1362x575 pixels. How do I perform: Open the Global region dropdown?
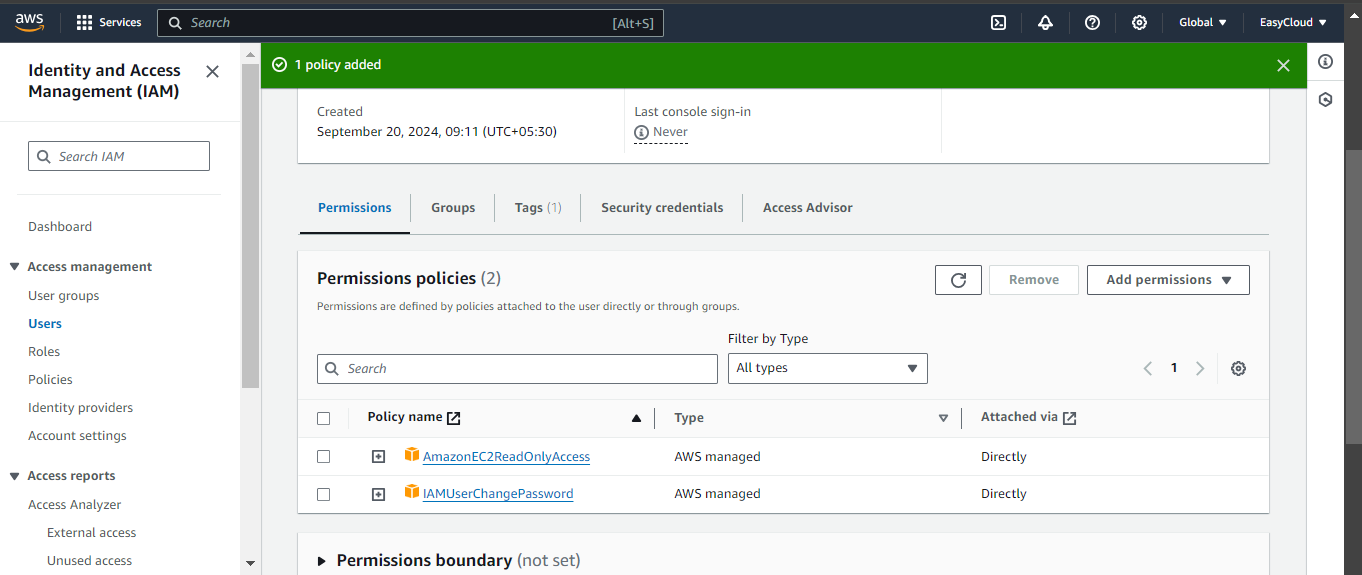(x=1203, y=22)
